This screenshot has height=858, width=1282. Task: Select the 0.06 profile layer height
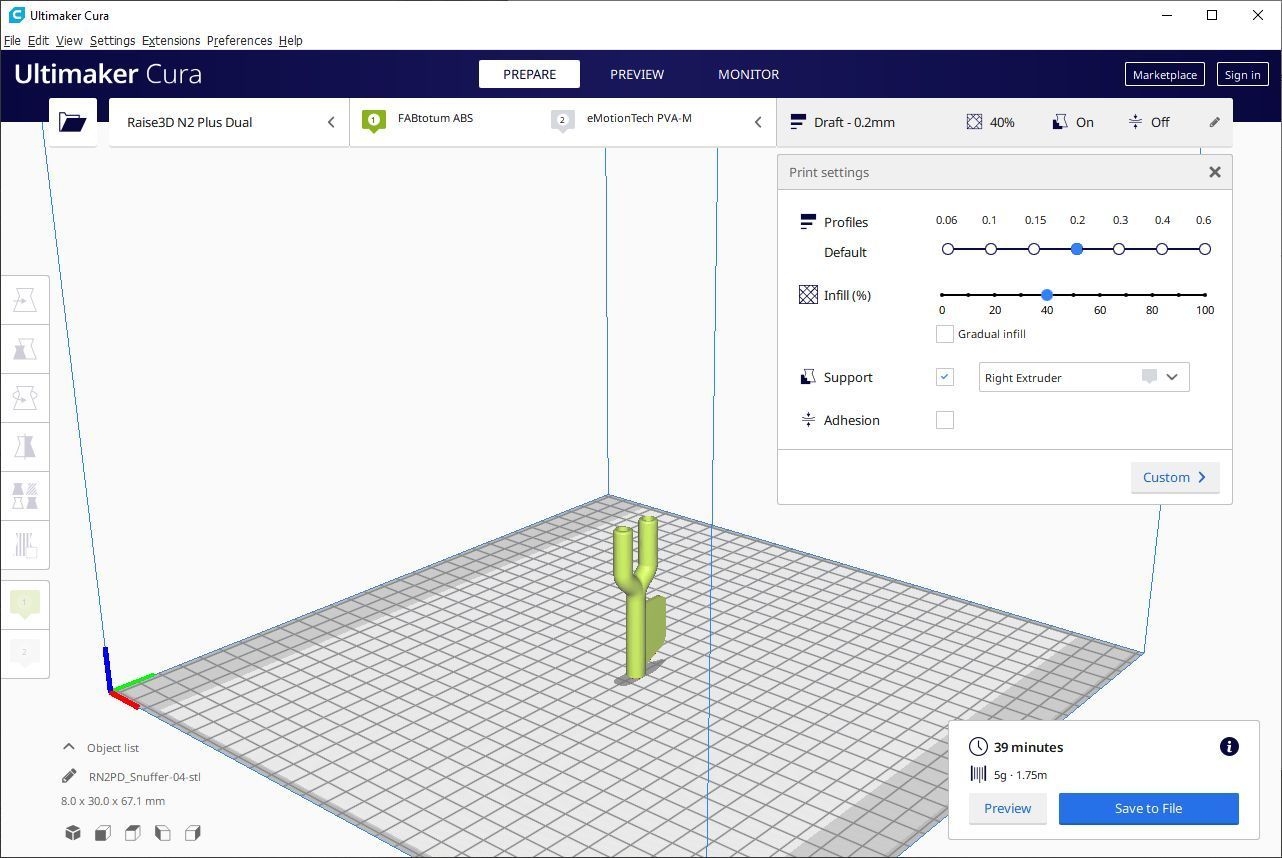pyautogui.click(x=948, y=249)
